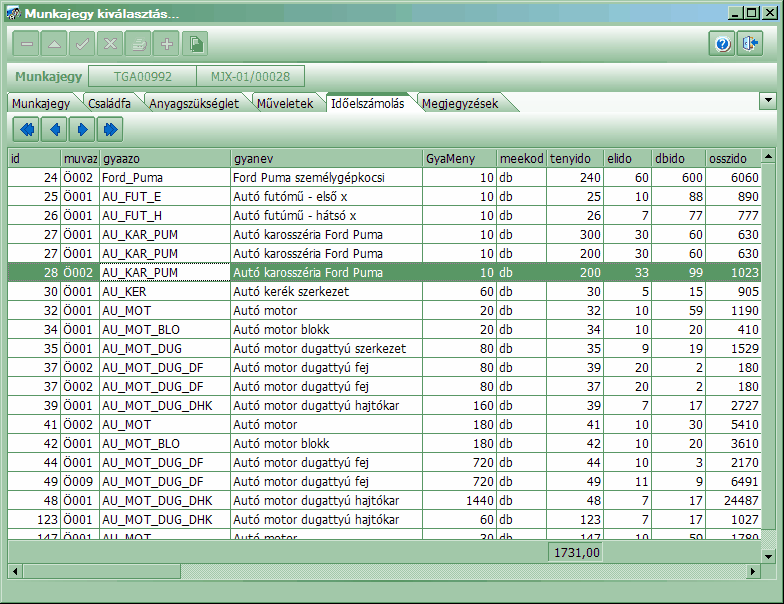Click the 1731,00 total field
Viewport: 784px width, 604px height.
point(576,552)
